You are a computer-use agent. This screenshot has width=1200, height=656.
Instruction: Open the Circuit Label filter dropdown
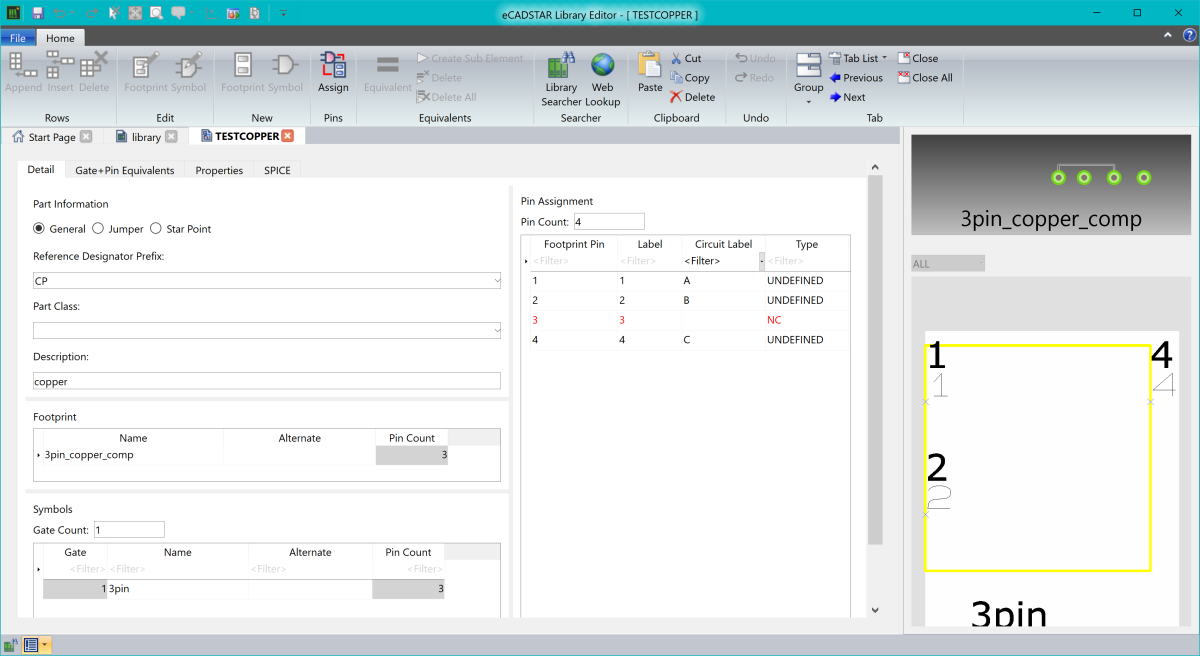762,260
